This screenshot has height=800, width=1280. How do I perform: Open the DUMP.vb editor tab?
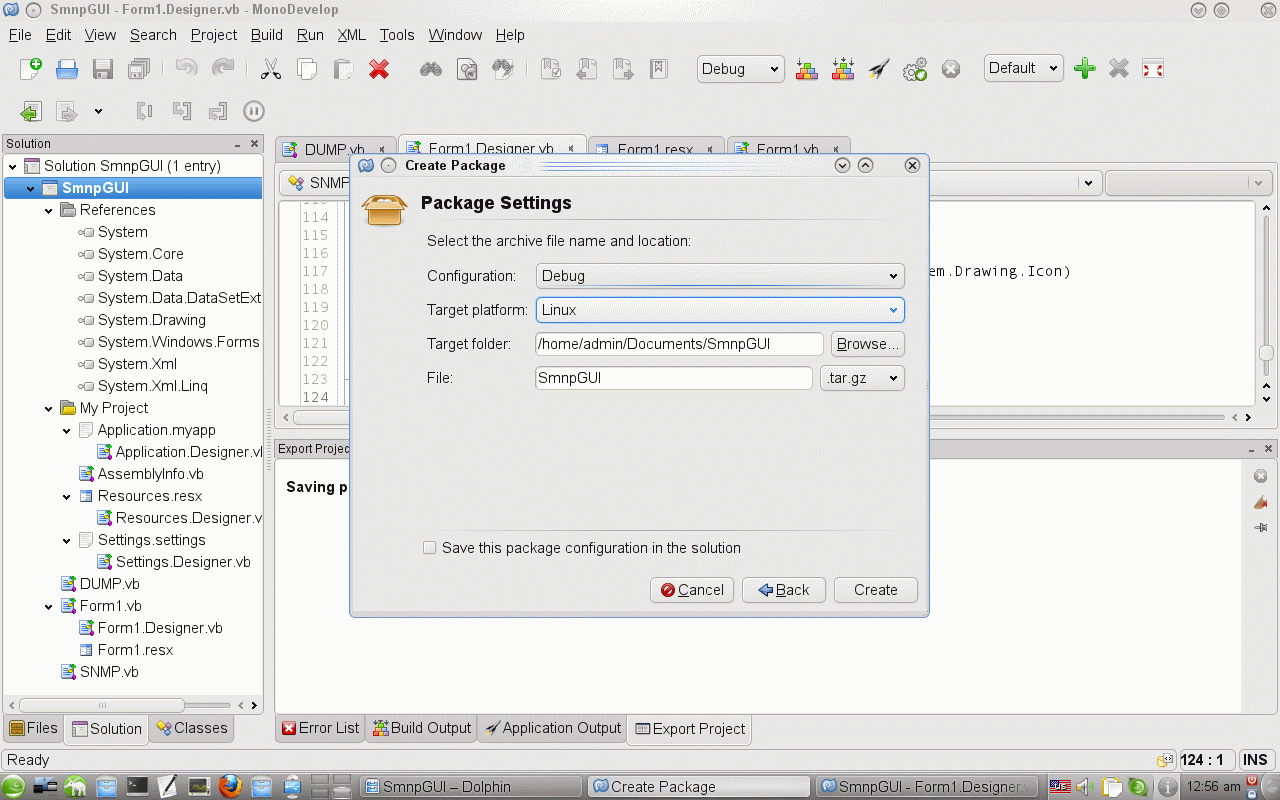[334, 150]
